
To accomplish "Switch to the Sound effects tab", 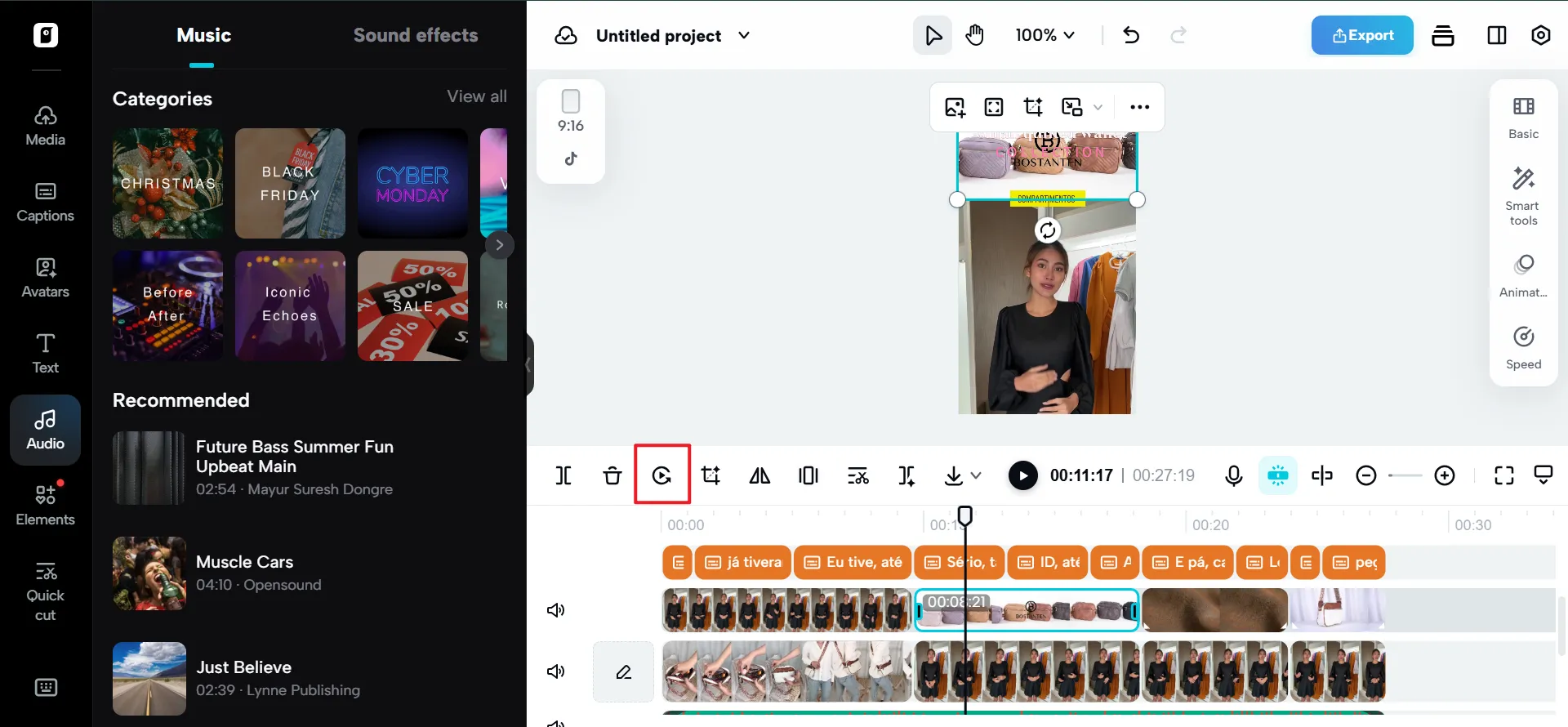I will [415, 35].
